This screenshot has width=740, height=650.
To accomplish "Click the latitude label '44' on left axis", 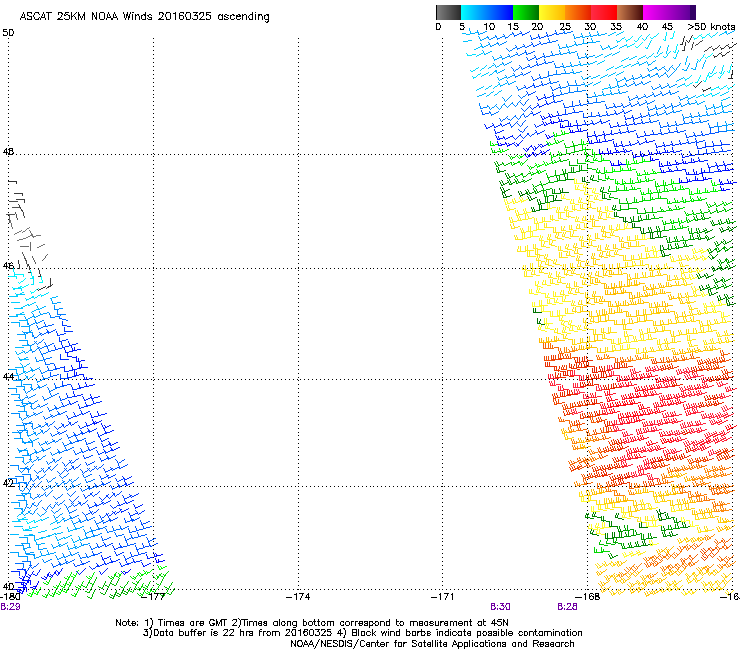I will pyautogui.click(x=8, y=377).
